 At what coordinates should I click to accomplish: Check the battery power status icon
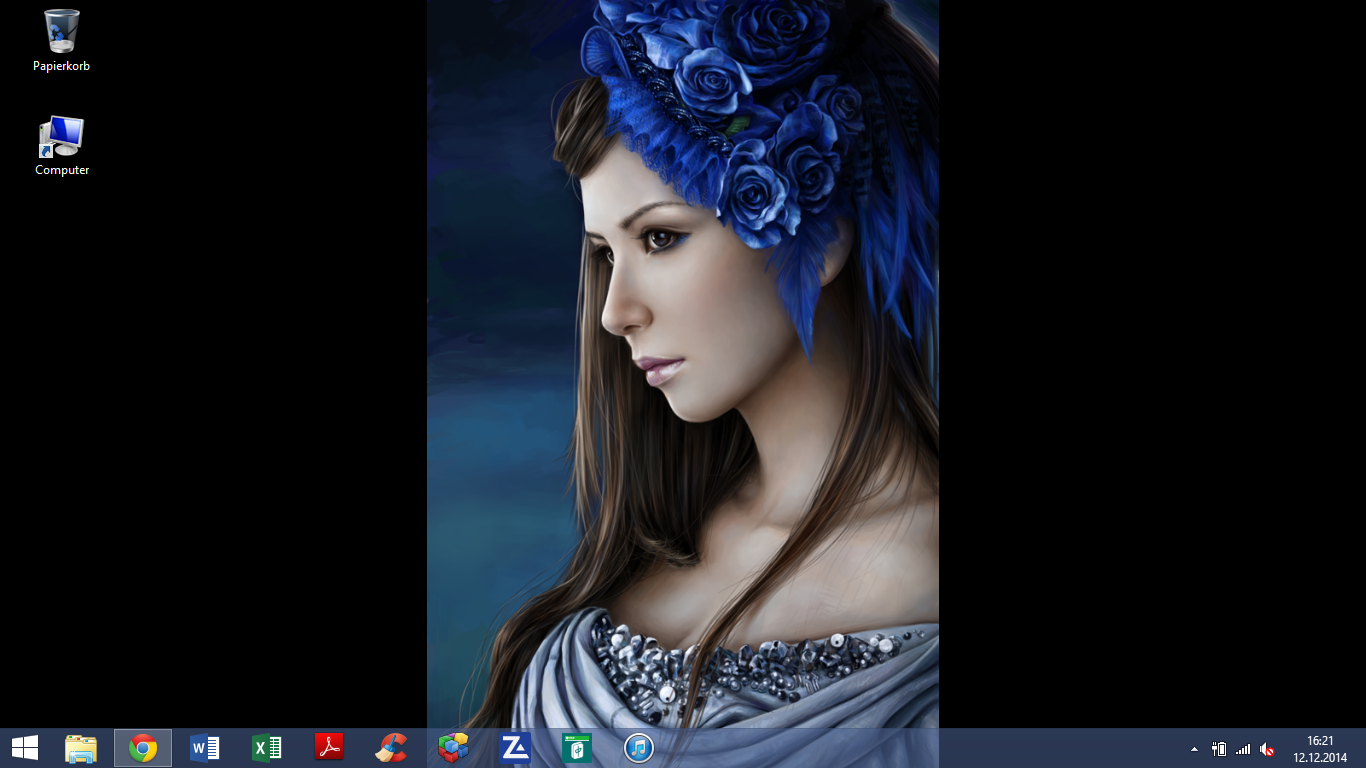(x=1219, y=749)
